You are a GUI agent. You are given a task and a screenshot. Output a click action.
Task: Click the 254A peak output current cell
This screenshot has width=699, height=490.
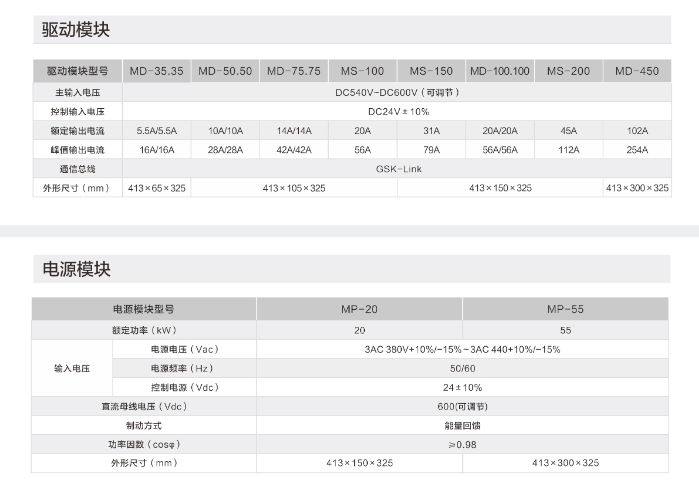636,150
